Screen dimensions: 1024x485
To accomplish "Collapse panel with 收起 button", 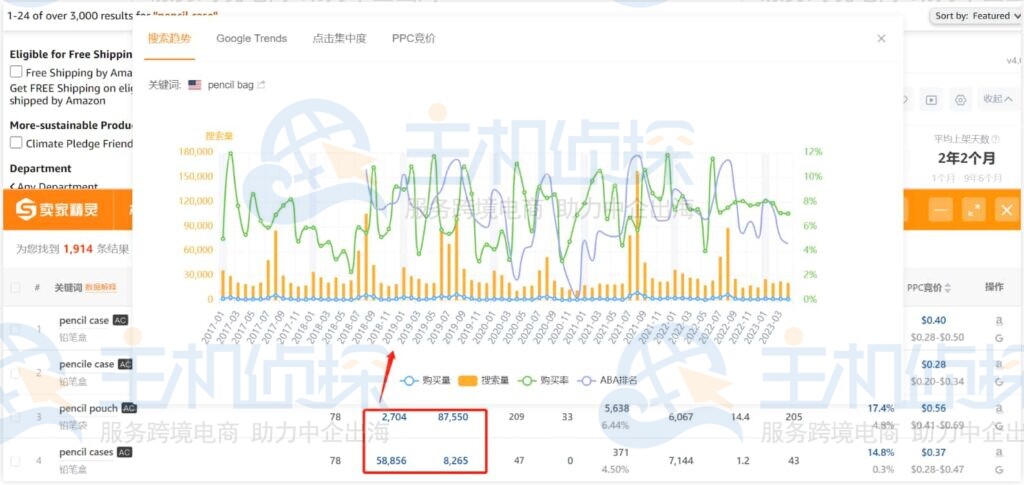I will click(999, 99).
